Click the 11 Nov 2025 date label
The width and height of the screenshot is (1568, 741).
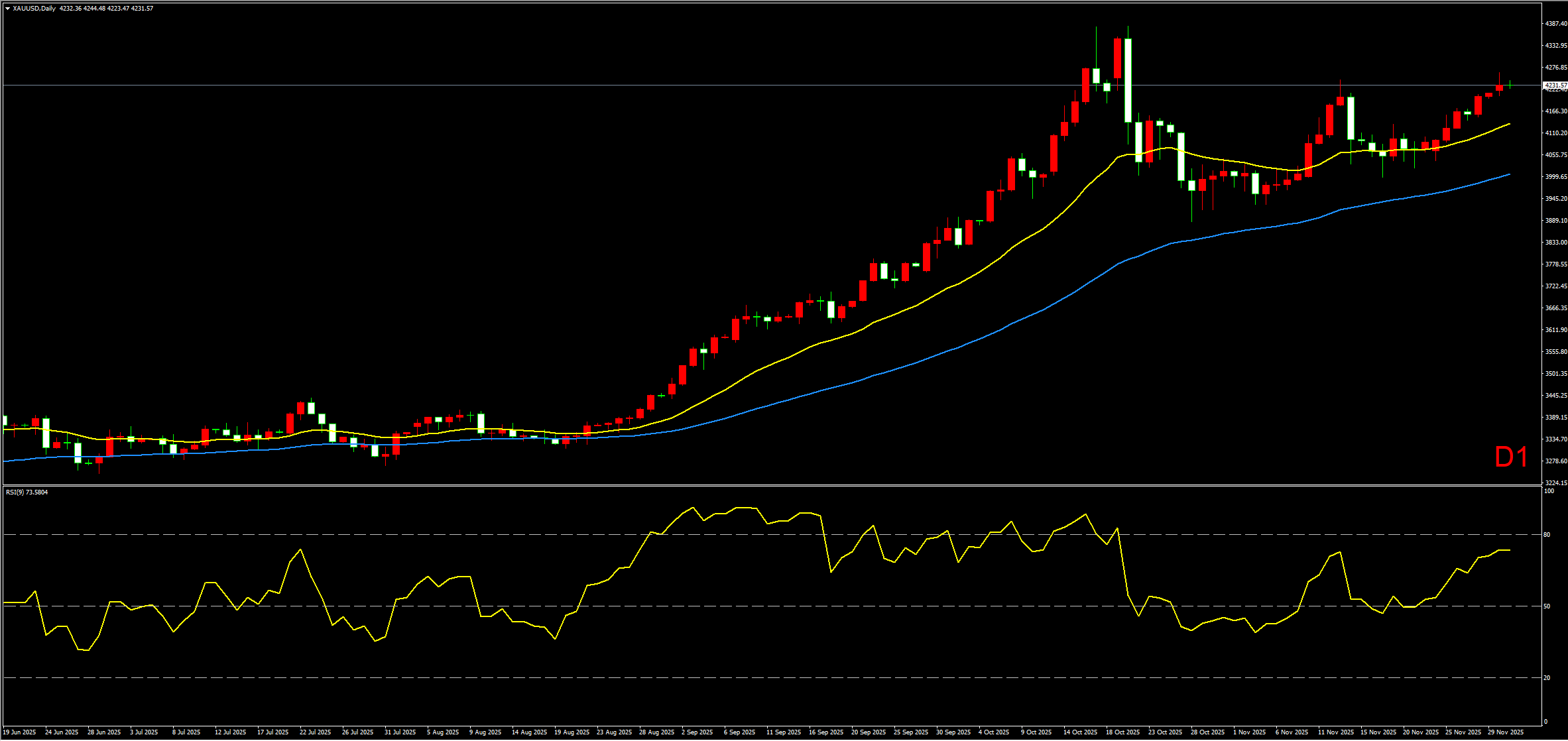(x=1335, y=732)
